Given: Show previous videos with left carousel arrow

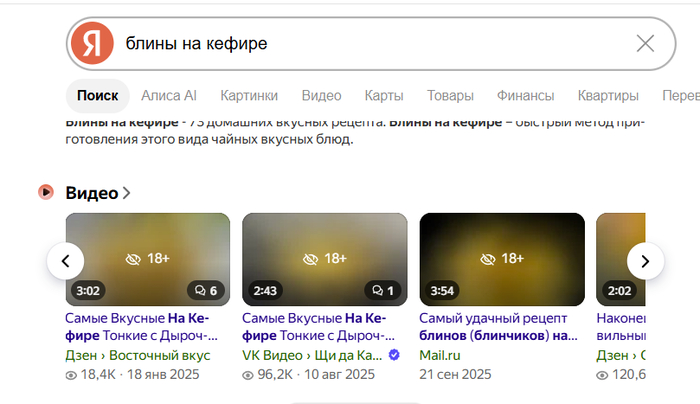Looking at the screenshot, I should click(x=66, y=261).
